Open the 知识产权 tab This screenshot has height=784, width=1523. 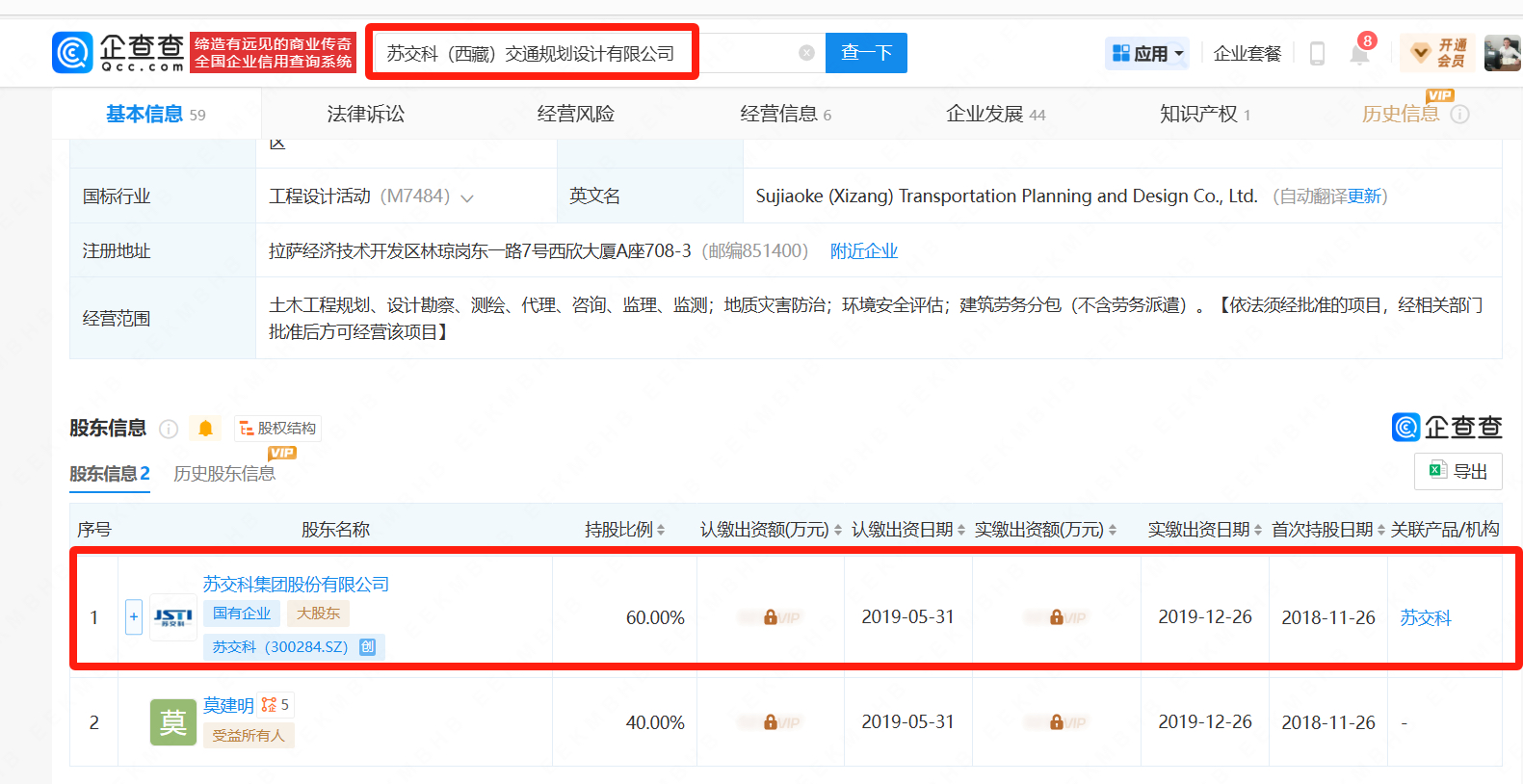pos(1204,115)
